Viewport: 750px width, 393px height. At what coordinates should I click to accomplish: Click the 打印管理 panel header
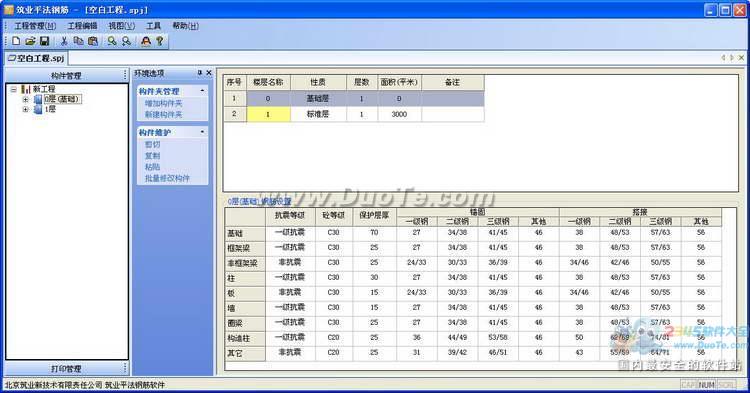tap(66, 368)
